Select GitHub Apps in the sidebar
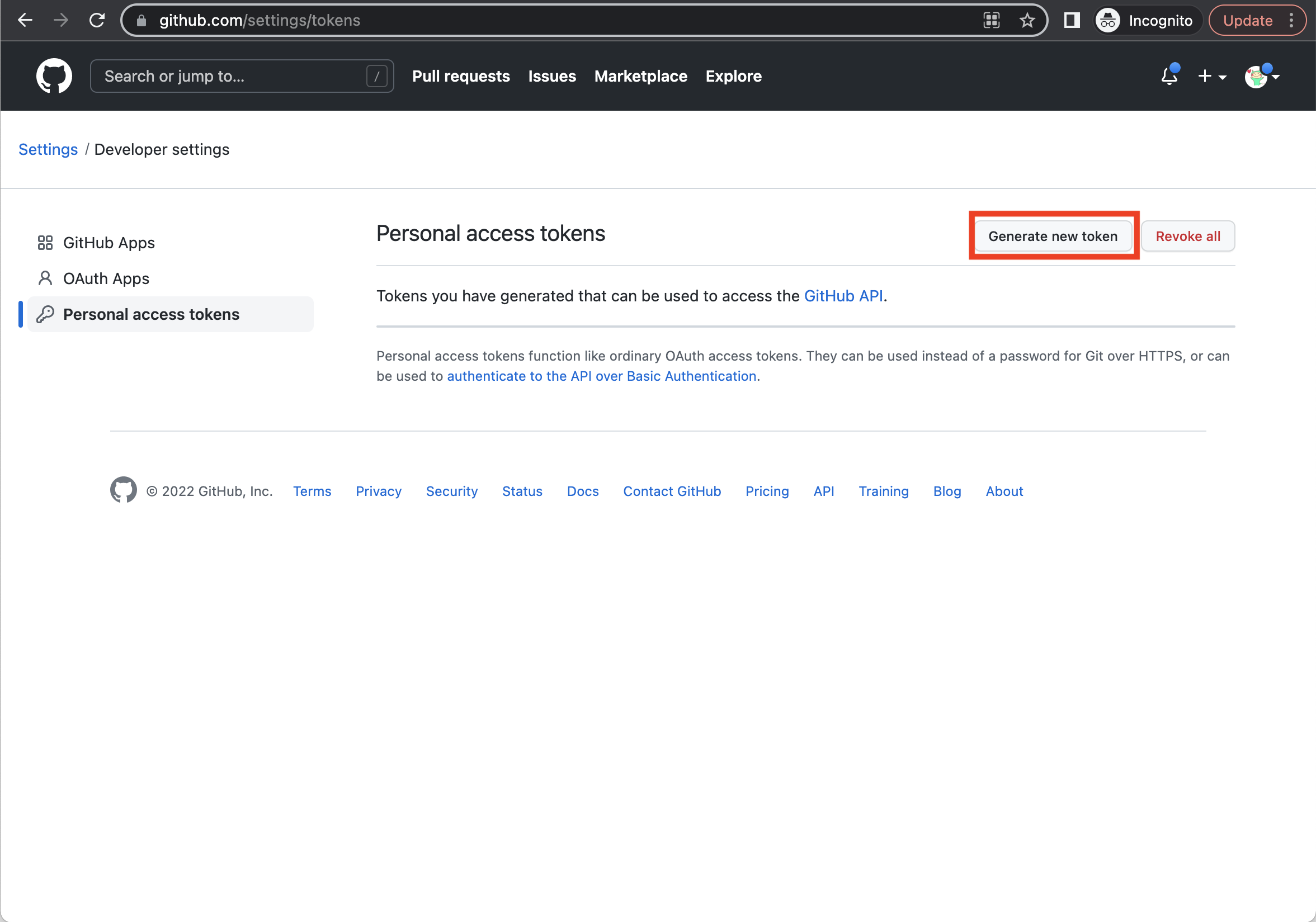The width and height of the screenshot is (1316, 922). (170, 243)
